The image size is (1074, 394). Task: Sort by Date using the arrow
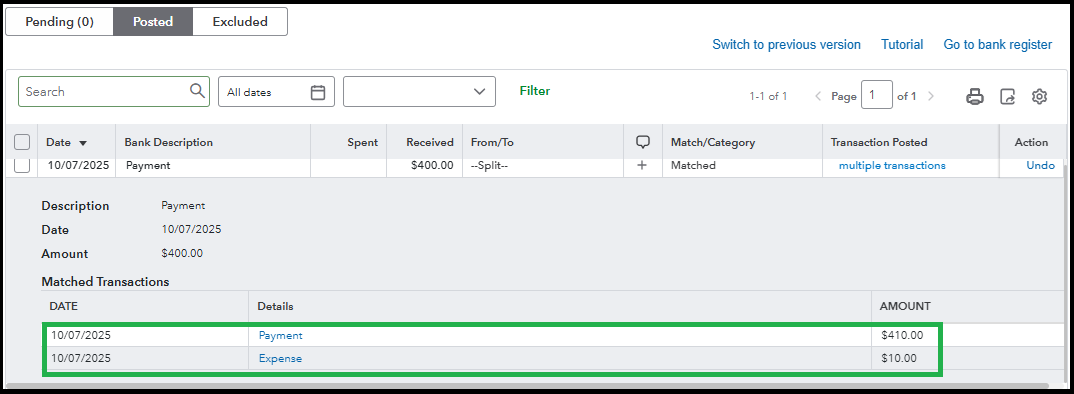[84, 143]
